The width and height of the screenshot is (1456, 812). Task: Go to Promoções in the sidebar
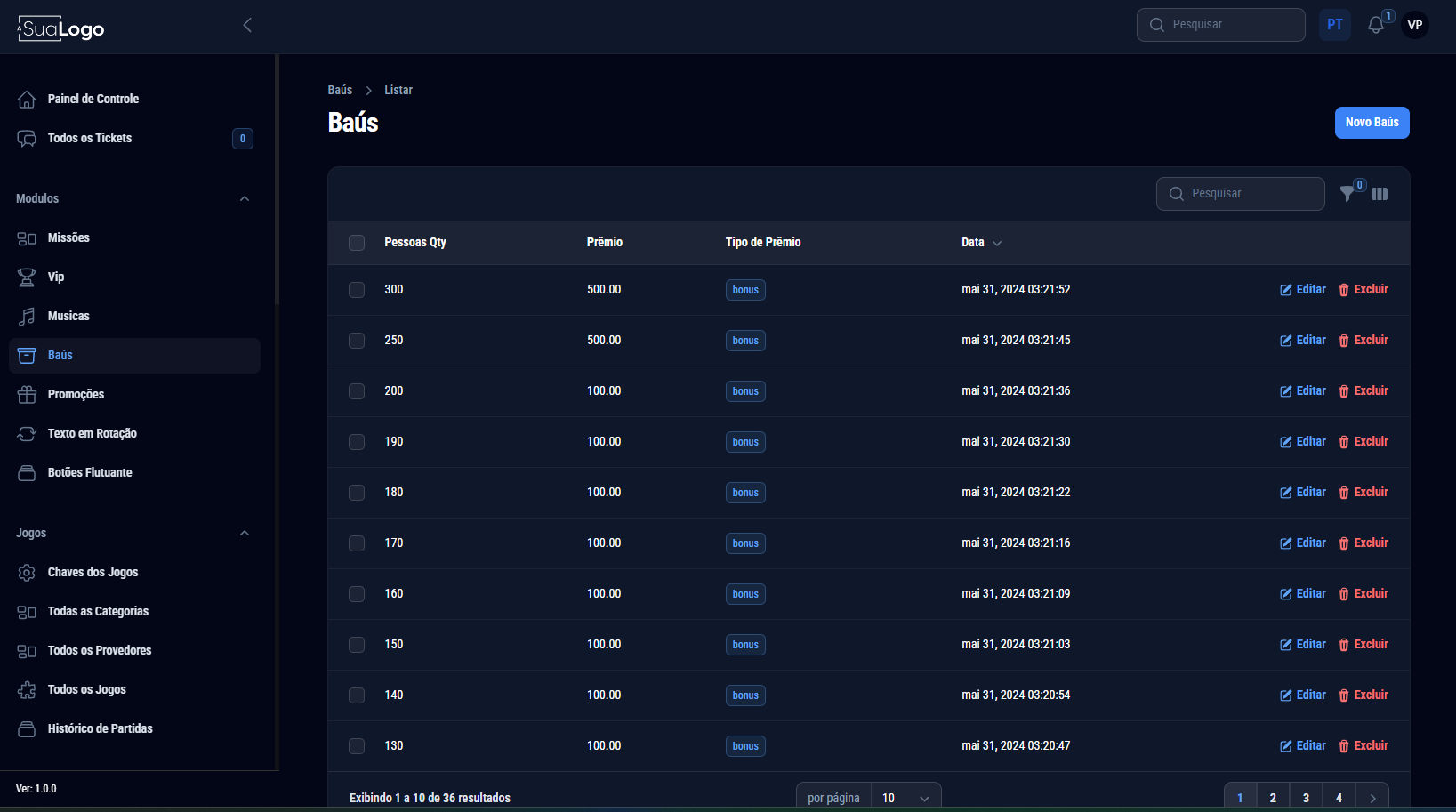[x=76, y=394]
